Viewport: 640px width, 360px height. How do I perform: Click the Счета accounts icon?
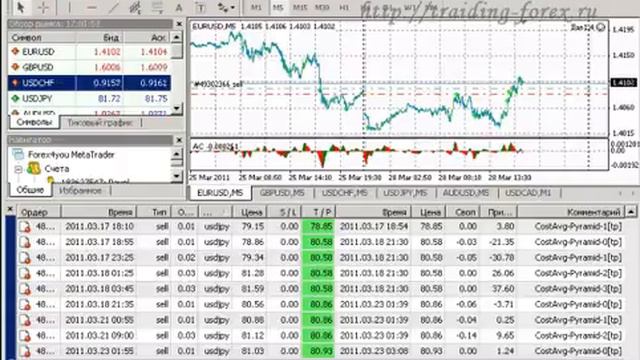pyautogui.click(x=33, y=168)
